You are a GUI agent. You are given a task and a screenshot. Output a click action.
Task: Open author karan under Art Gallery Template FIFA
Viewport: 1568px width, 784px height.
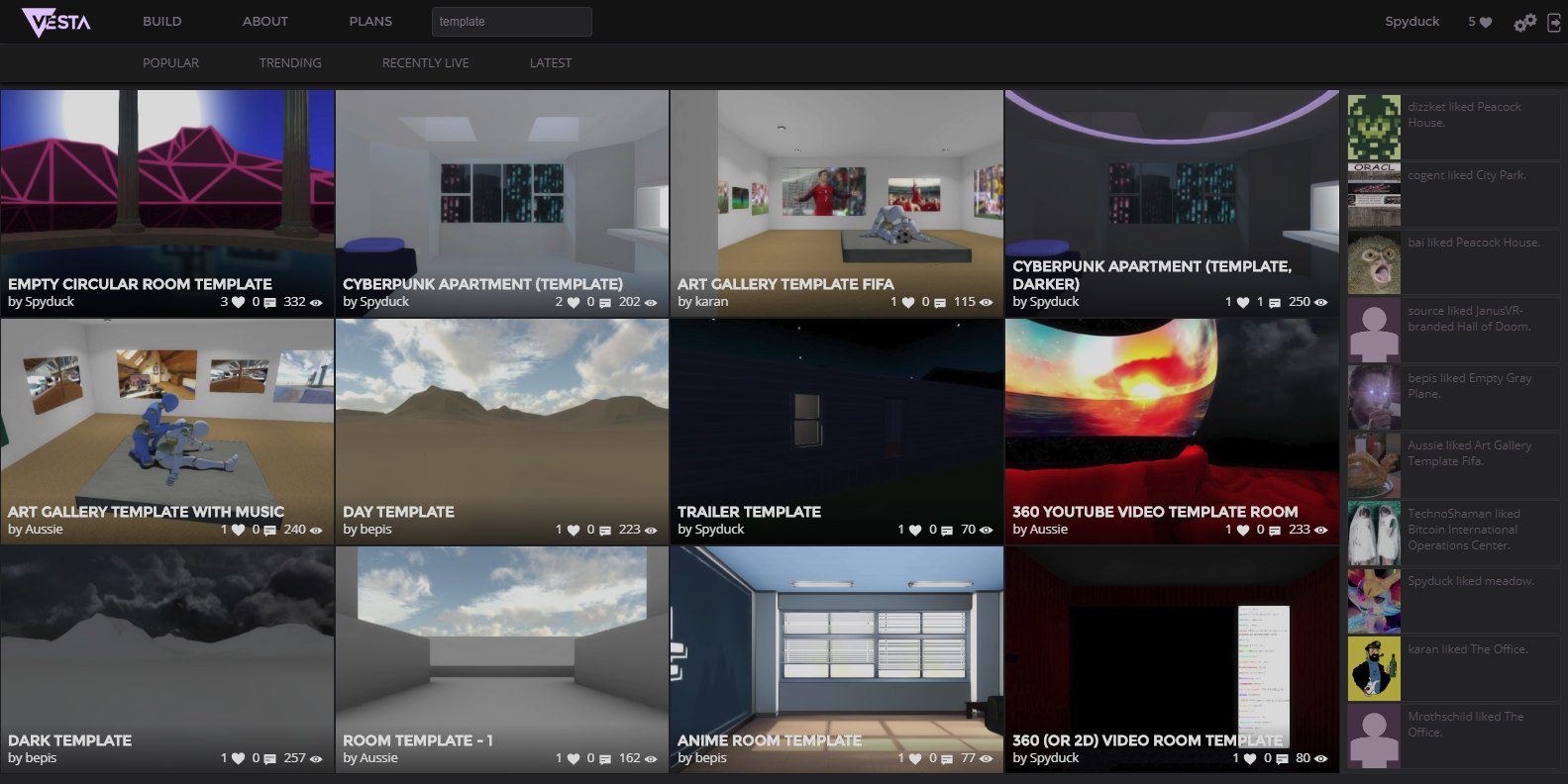pos(711,302)
